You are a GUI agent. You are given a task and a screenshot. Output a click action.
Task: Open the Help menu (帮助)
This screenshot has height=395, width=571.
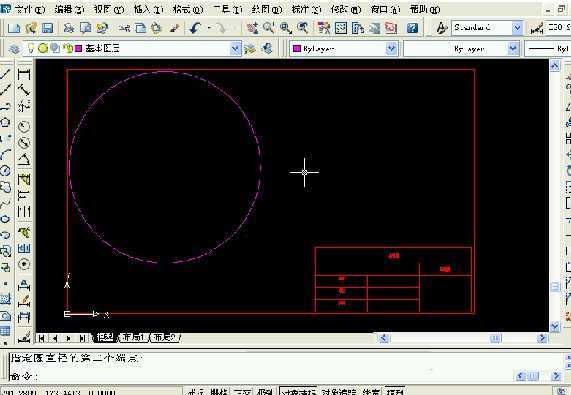425,9
